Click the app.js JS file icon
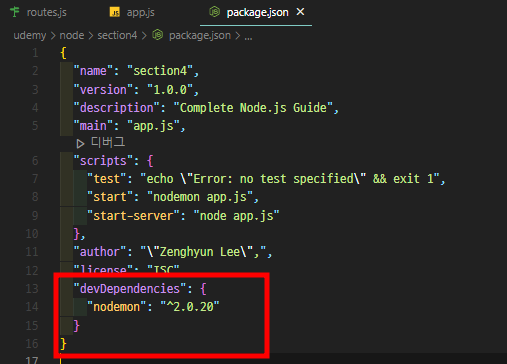 click(x=115, y=12)
